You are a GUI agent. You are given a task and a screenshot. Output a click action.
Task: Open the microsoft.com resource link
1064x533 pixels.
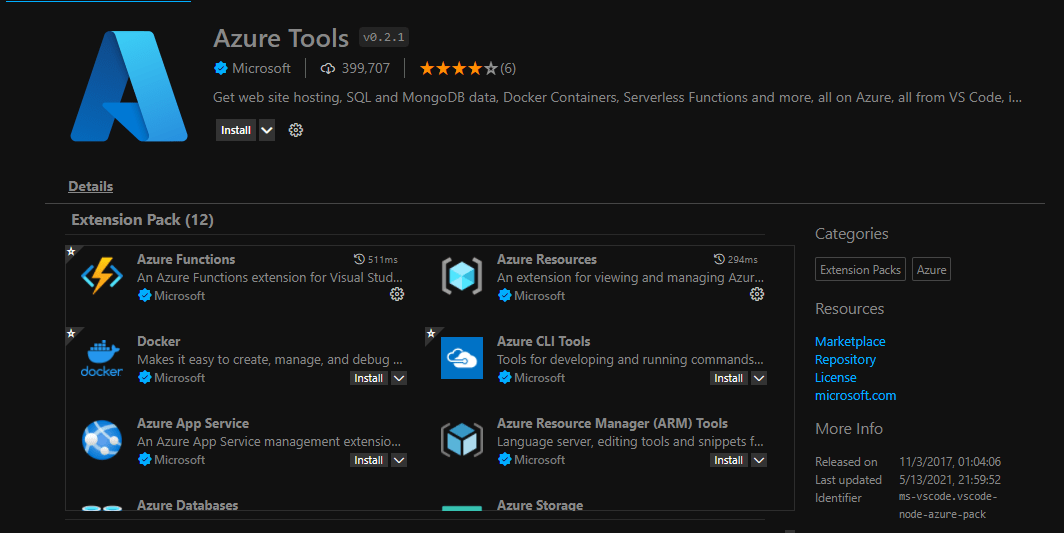tap(856, 396)
